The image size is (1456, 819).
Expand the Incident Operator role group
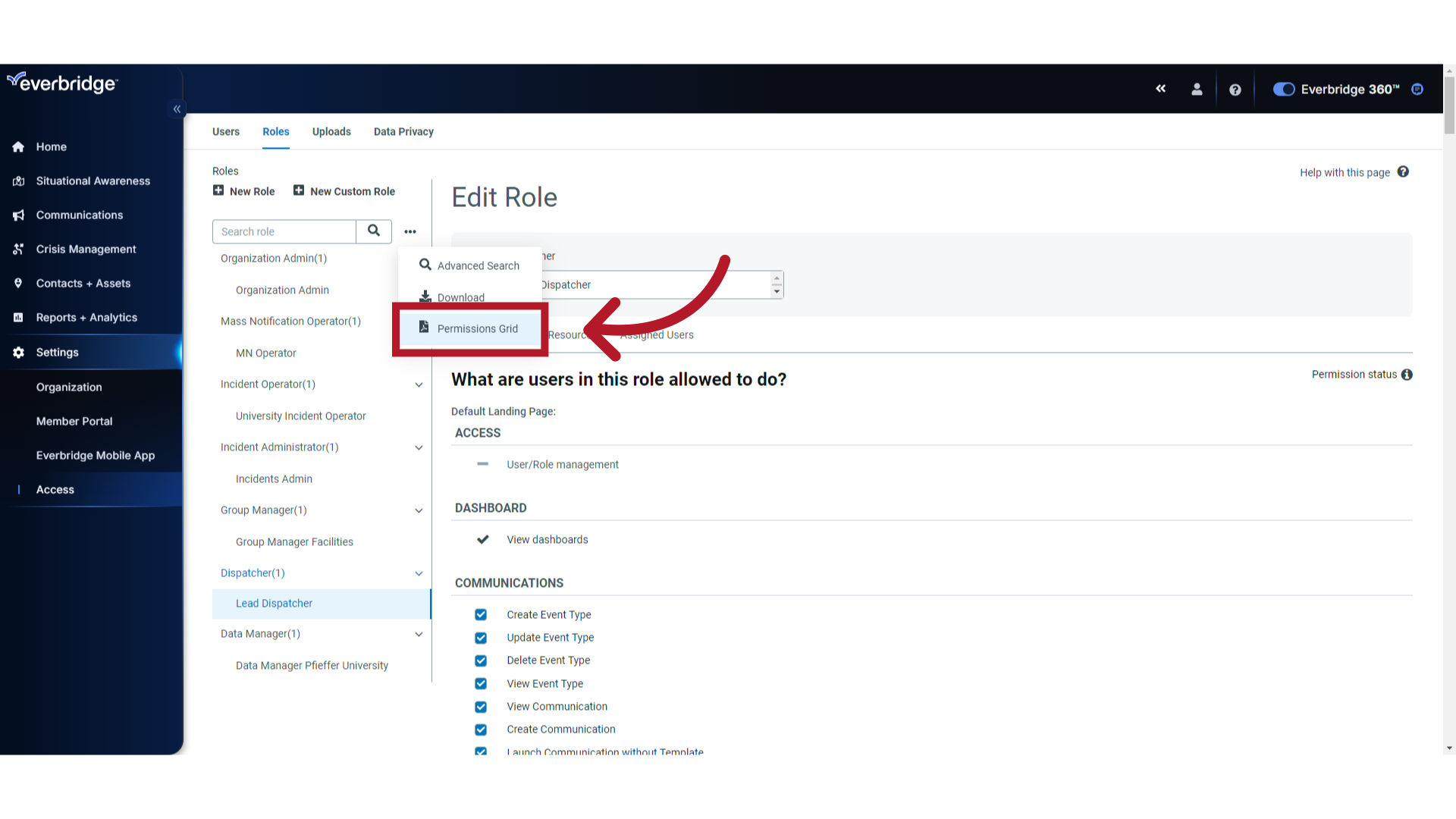pos(419,384)
